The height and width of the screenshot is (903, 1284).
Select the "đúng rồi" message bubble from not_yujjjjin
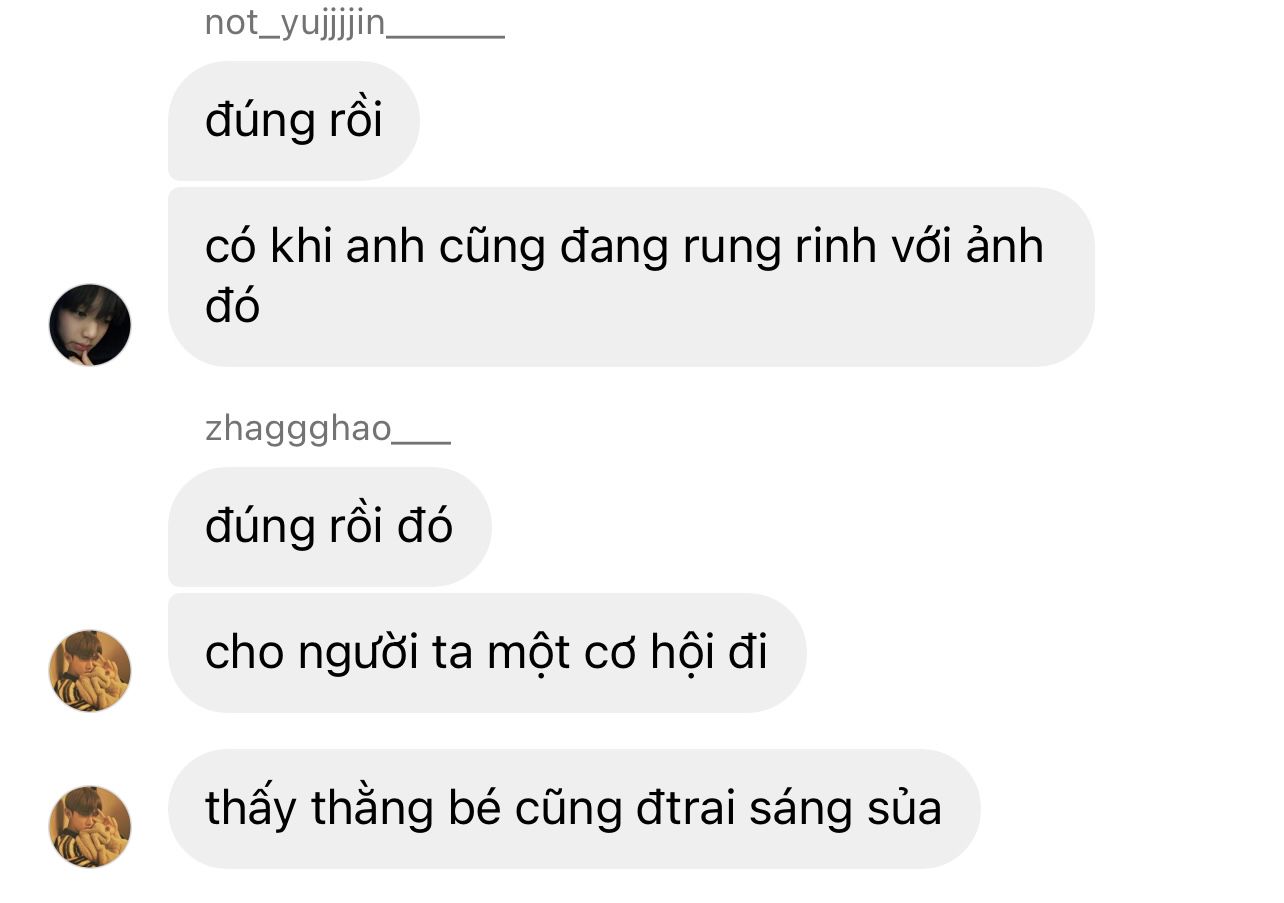coord(294,121)
